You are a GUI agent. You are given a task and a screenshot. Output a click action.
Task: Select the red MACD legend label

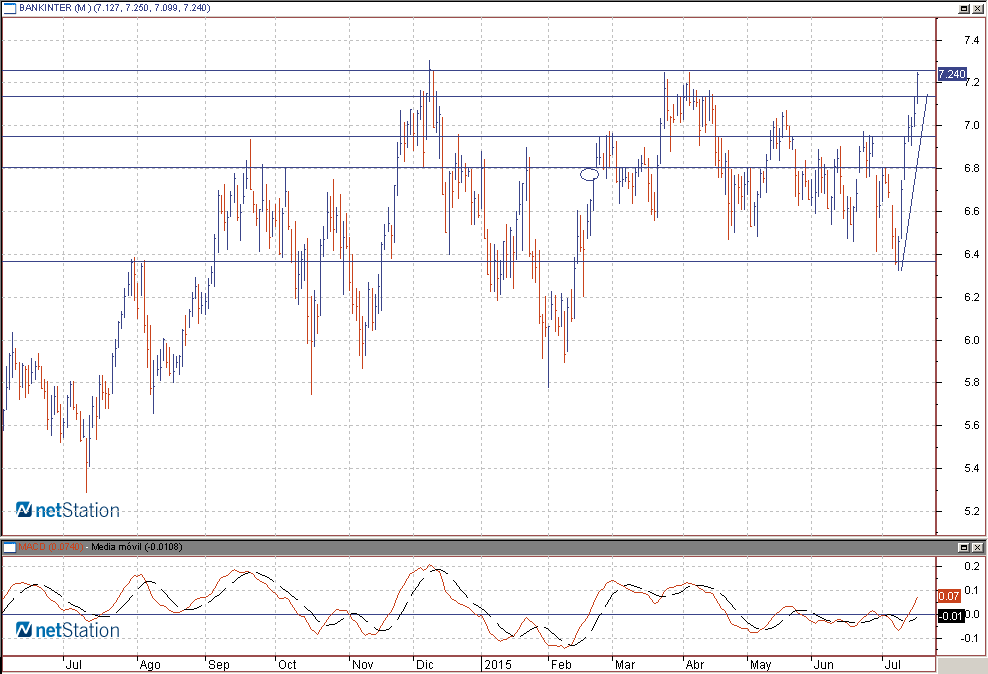tap(50, 547)
